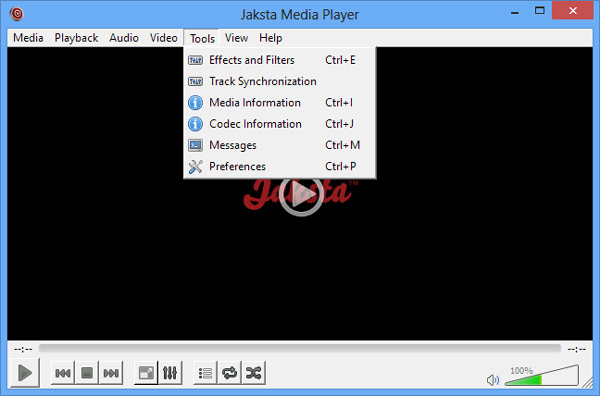Viewport: 600px width, 396px height.
Task: Open Preferences from Tools menu
Action: pyautogui.click(x=280, y=166)
